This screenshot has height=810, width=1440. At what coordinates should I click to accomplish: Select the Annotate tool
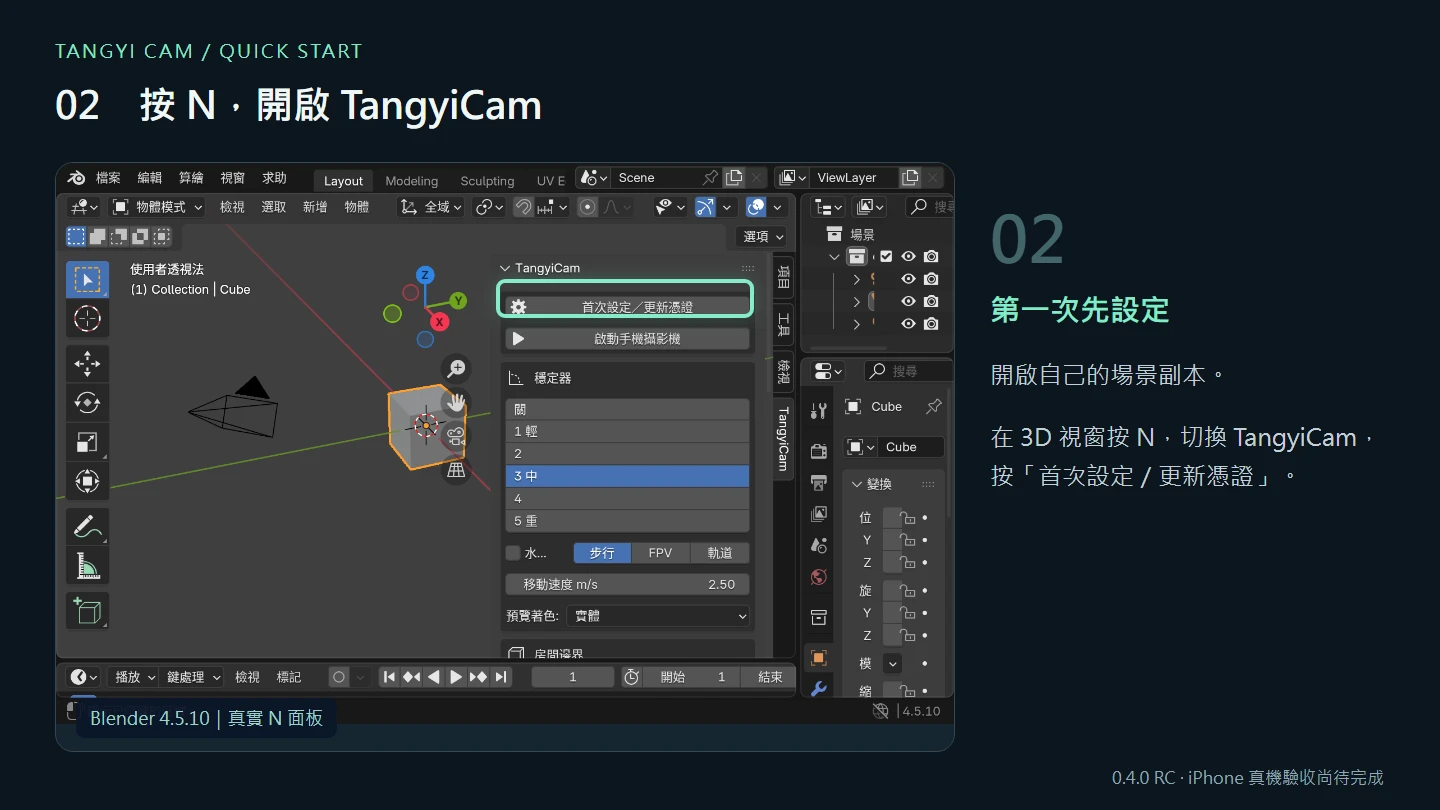click(87, 526)
